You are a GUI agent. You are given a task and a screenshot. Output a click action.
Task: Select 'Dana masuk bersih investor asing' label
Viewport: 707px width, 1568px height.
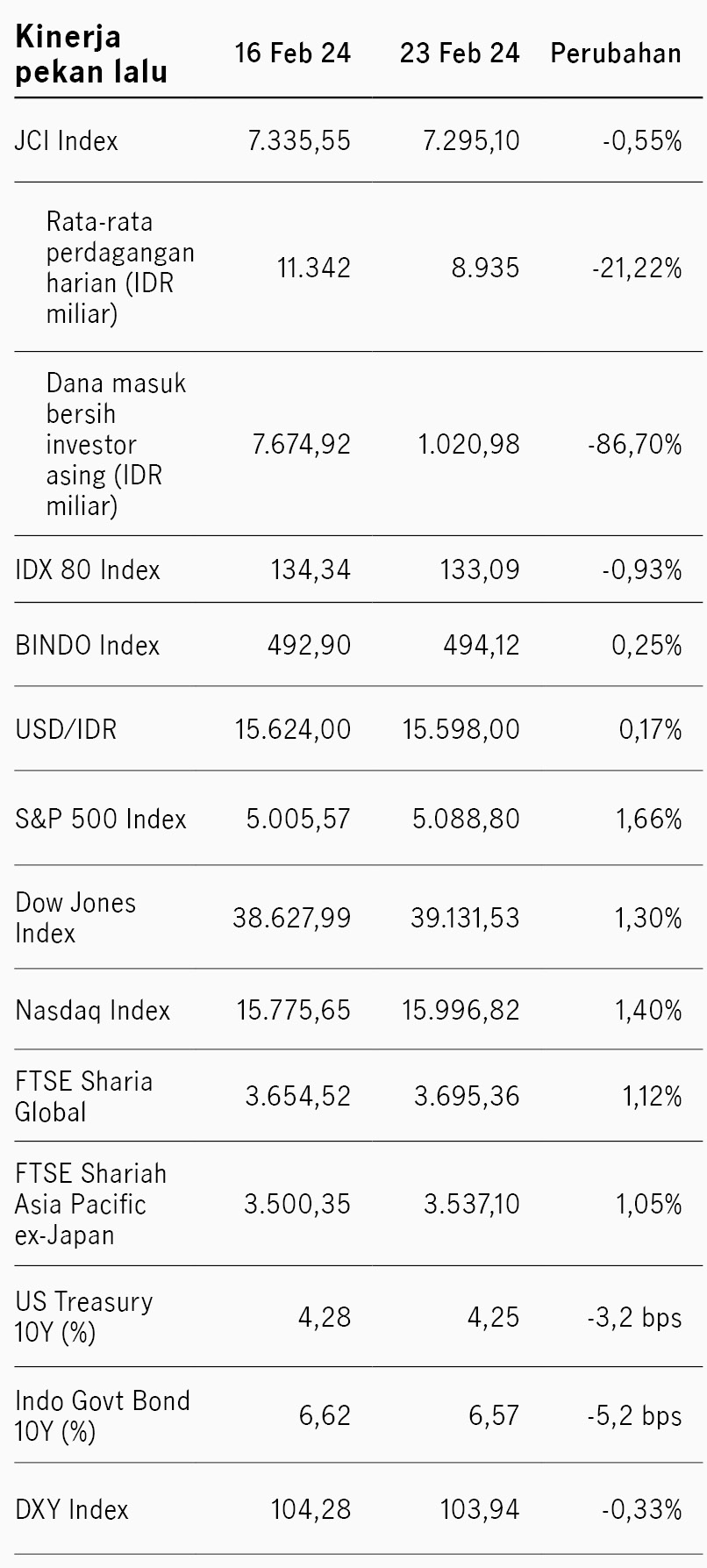click(116, 444)
